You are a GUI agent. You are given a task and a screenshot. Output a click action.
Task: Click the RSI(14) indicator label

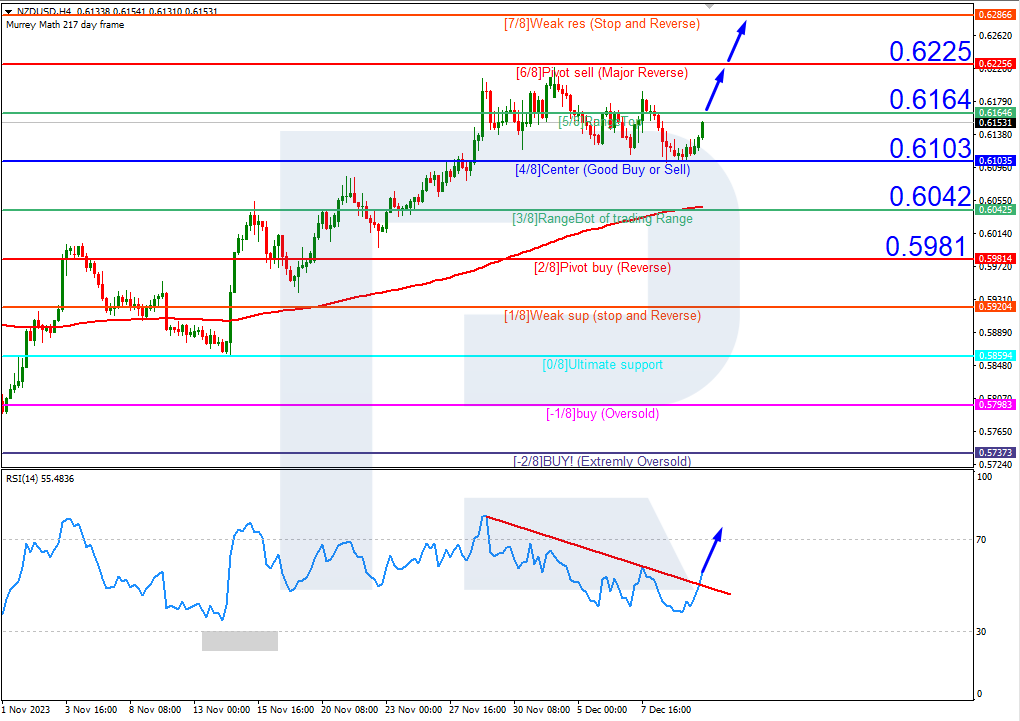point(40,479)
